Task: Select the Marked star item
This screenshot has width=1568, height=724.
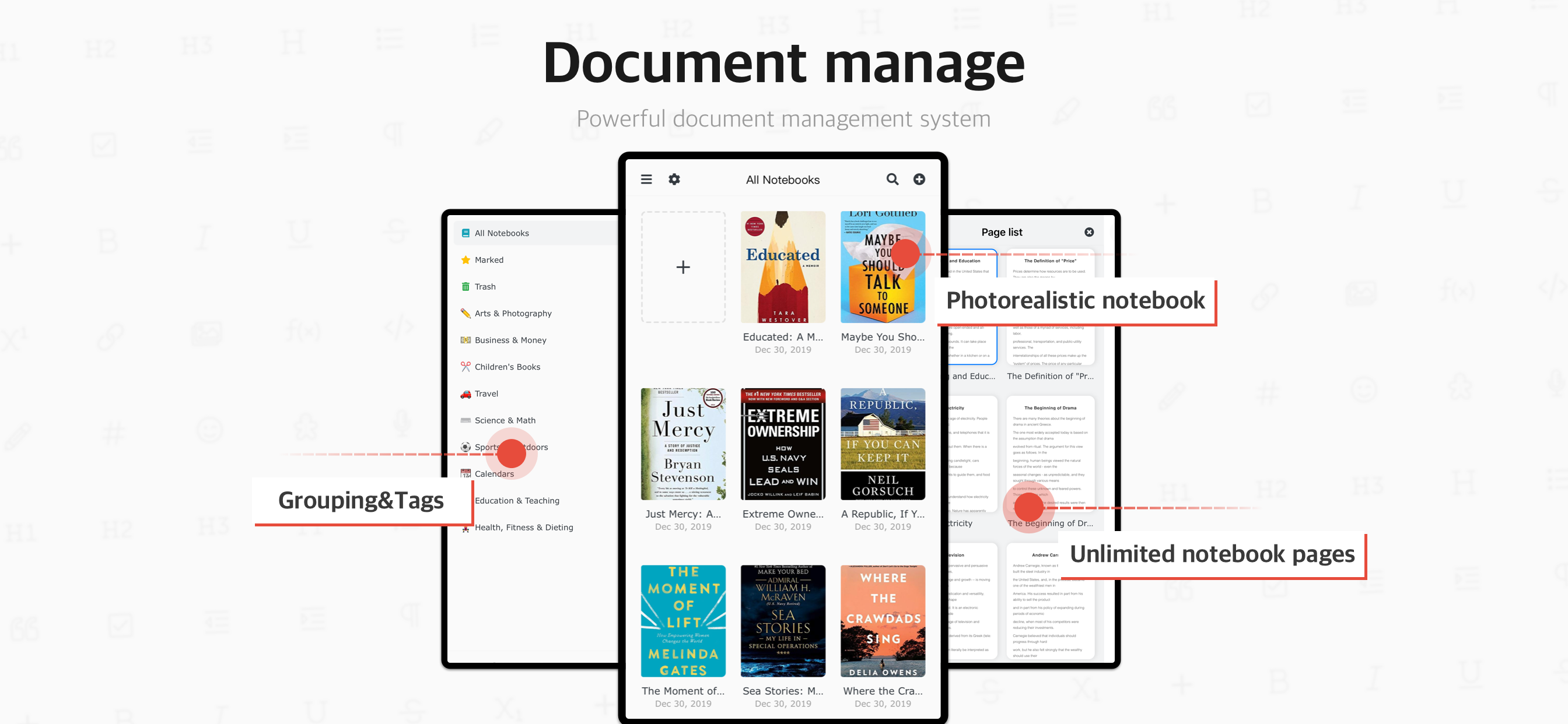Action: 488,260
